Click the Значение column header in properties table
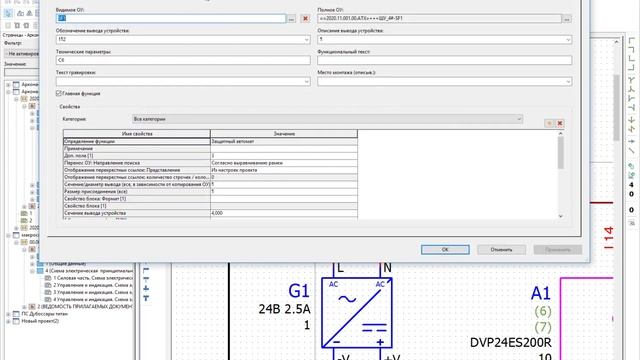640x360 pixels. (x=284, y=133)
